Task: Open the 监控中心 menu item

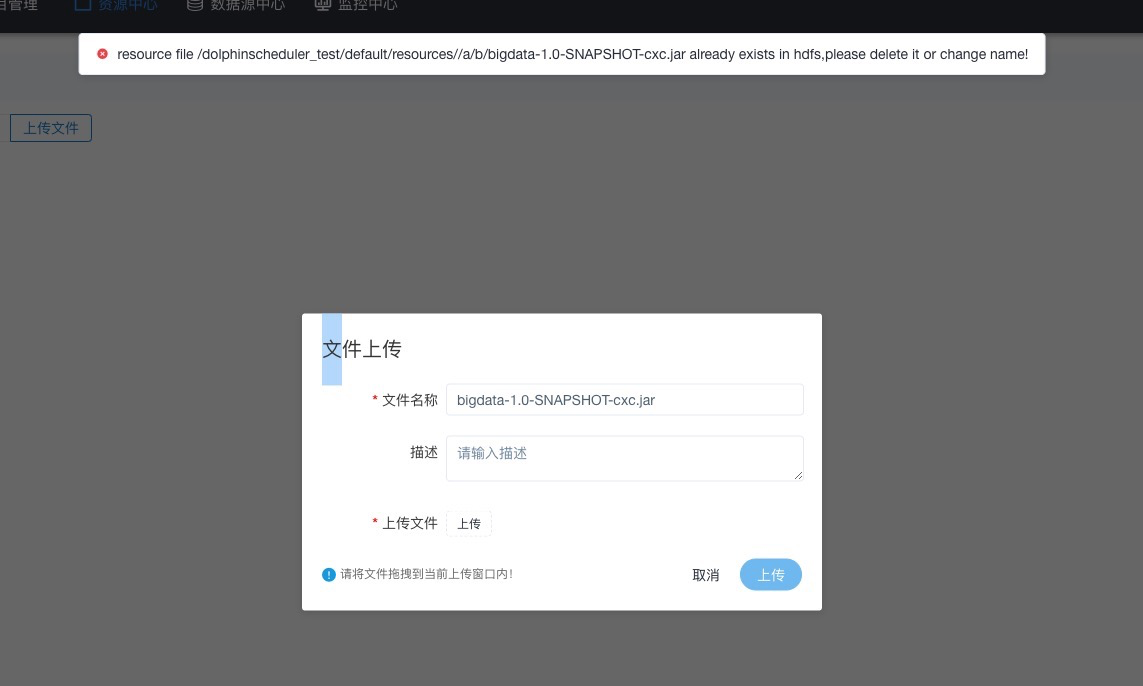Action: click(356, 5)
